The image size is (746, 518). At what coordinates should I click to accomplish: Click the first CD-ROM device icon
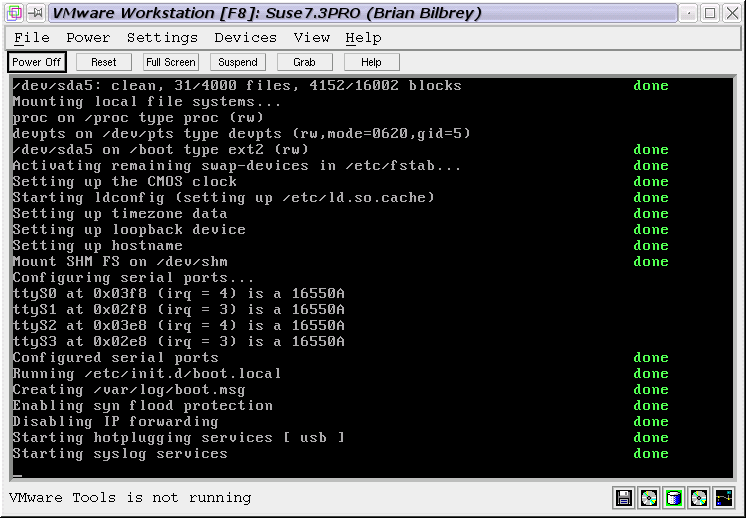[649, 498]
